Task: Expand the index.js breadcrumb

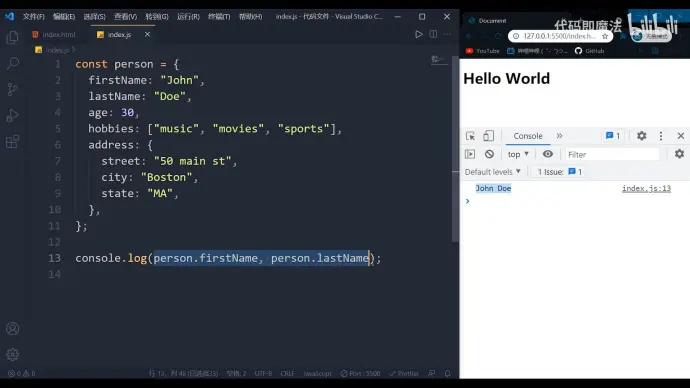Action: point(55,50)
